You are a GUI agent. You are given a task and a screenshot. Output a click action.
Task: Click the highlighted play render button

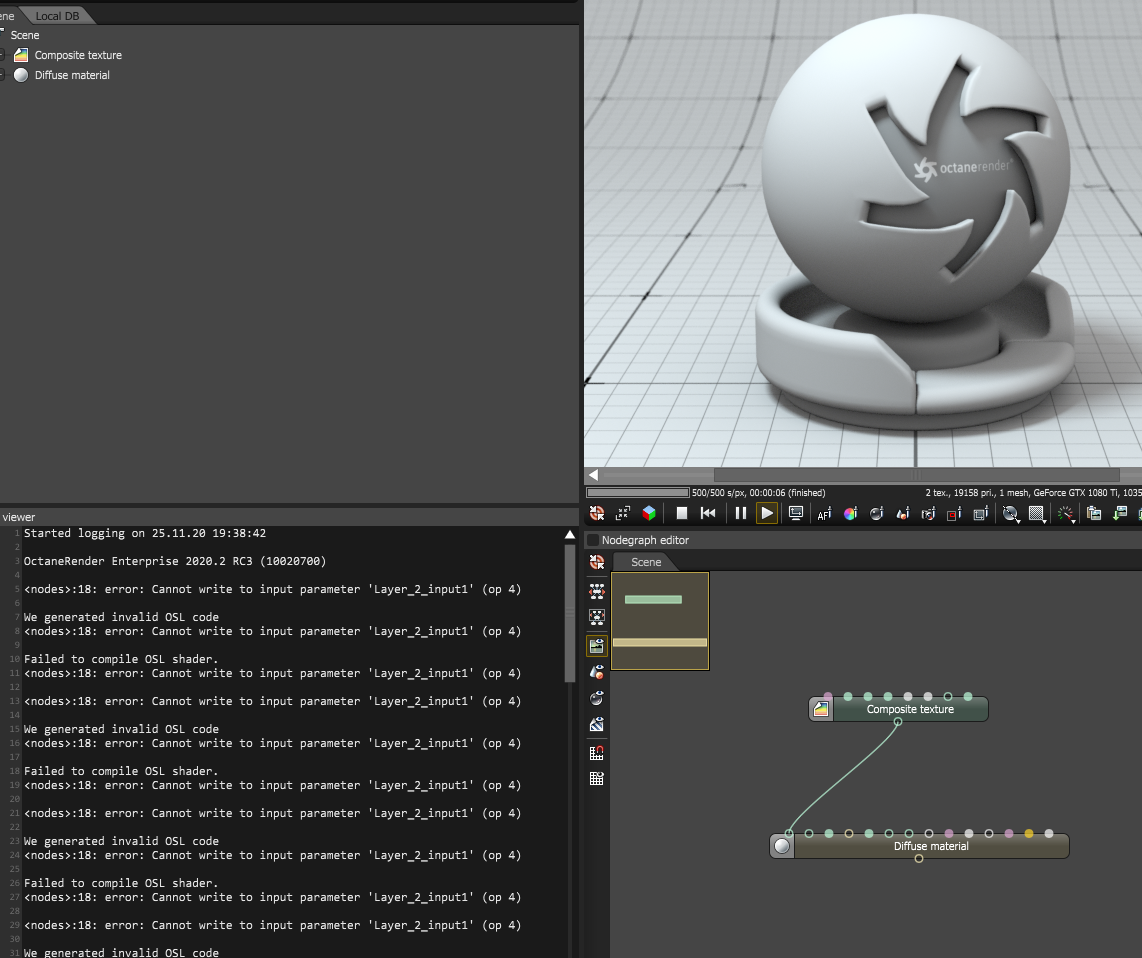coord(767,514)
